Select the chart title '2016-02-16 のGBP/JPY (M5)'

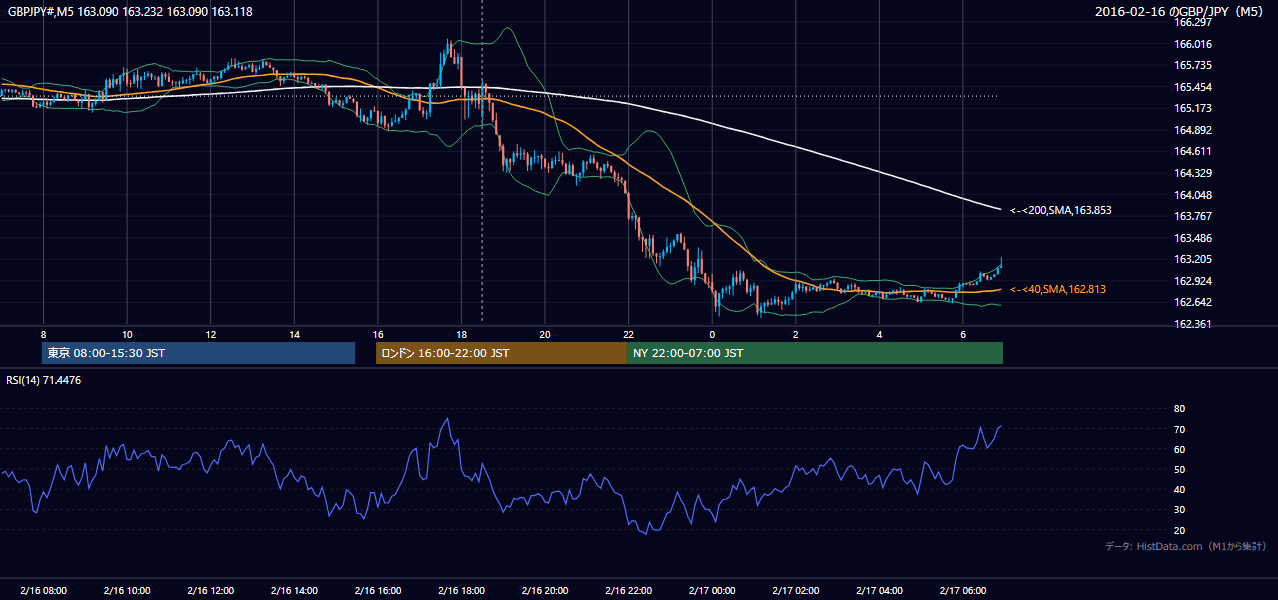1180,12
